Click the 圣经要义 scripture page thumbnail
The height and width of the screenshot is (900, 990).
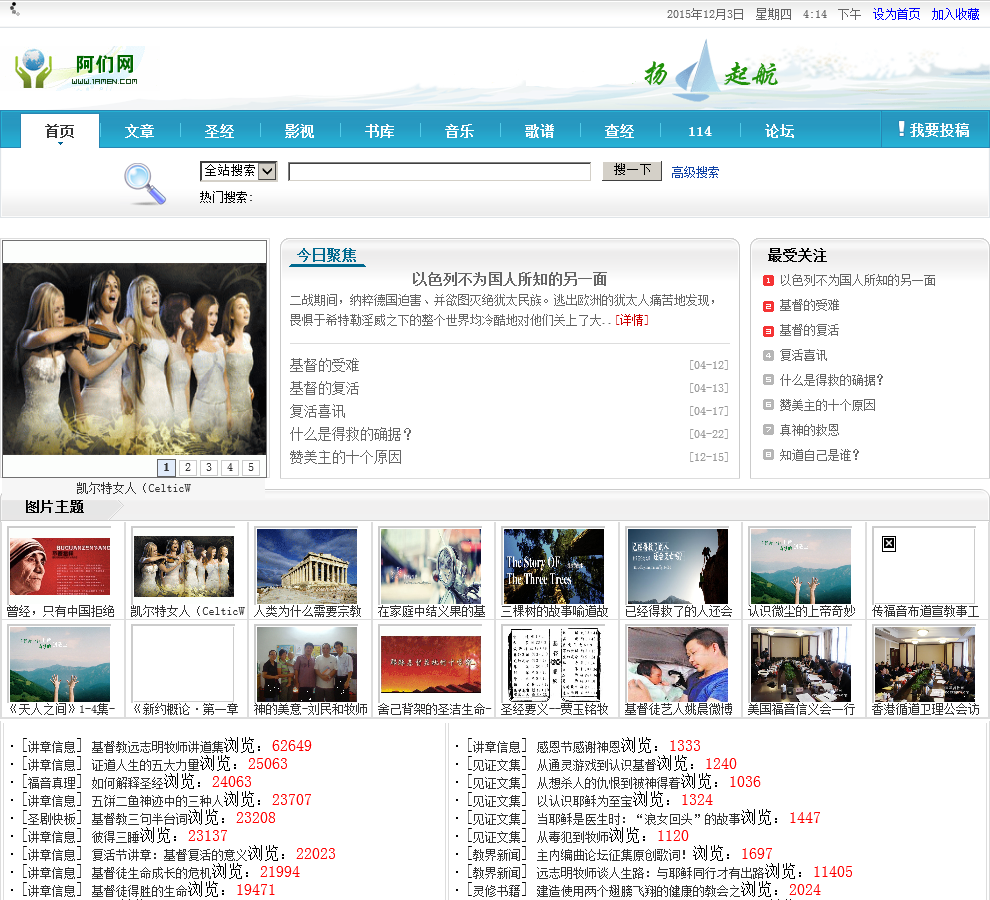(554, 664)
